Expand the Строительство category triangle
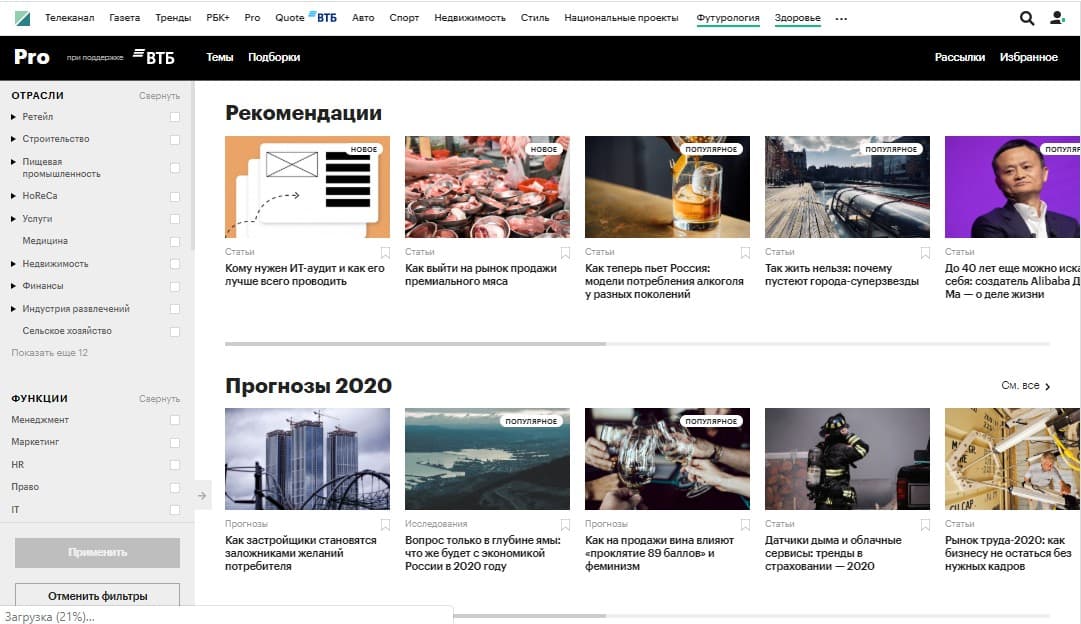1081x624 pixels. point(13,139)
